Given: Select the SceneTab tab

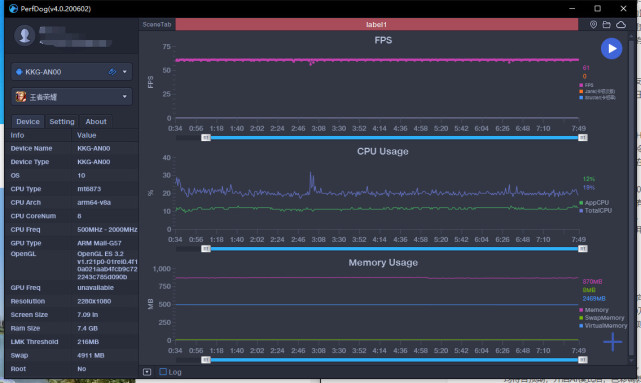Looking at the screenshot, I should (x=157, y=25).
